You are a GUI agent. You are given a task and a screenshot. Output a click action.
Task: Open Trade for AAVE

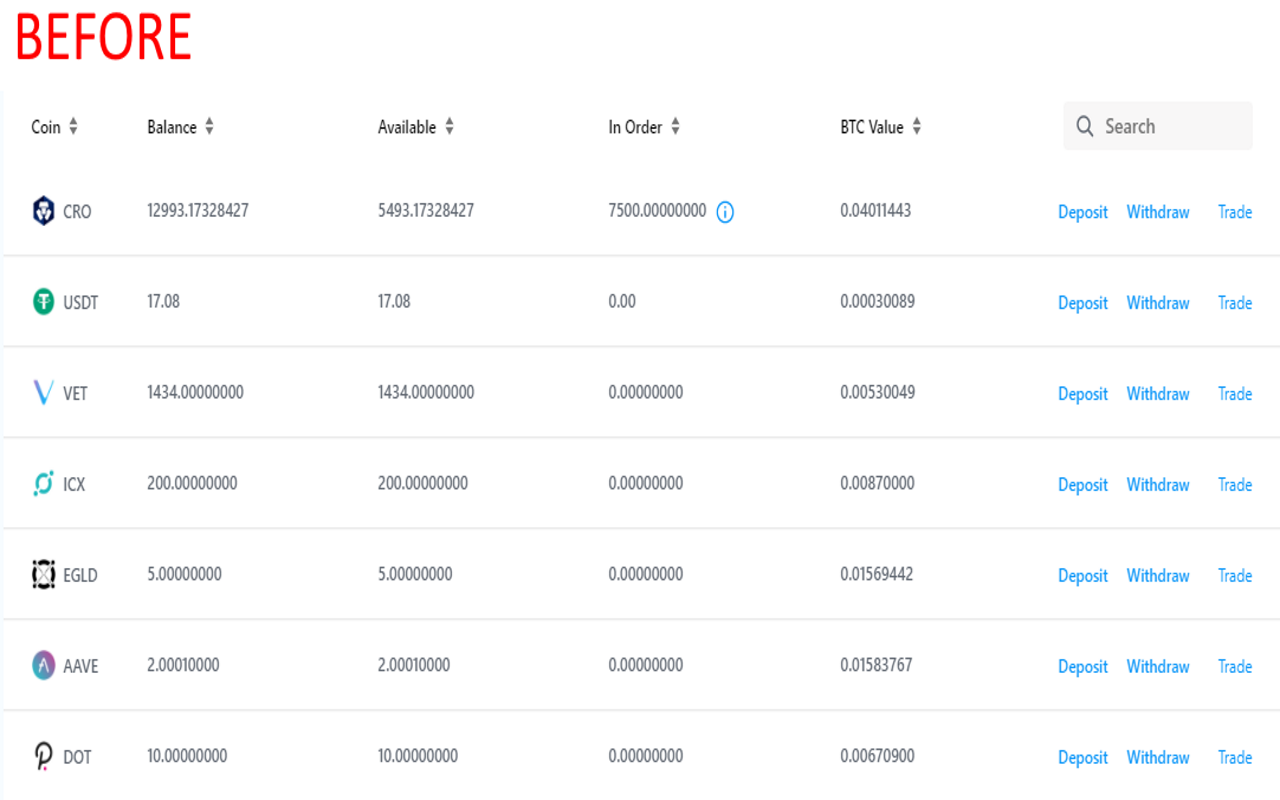click(x=1235, y=667)
